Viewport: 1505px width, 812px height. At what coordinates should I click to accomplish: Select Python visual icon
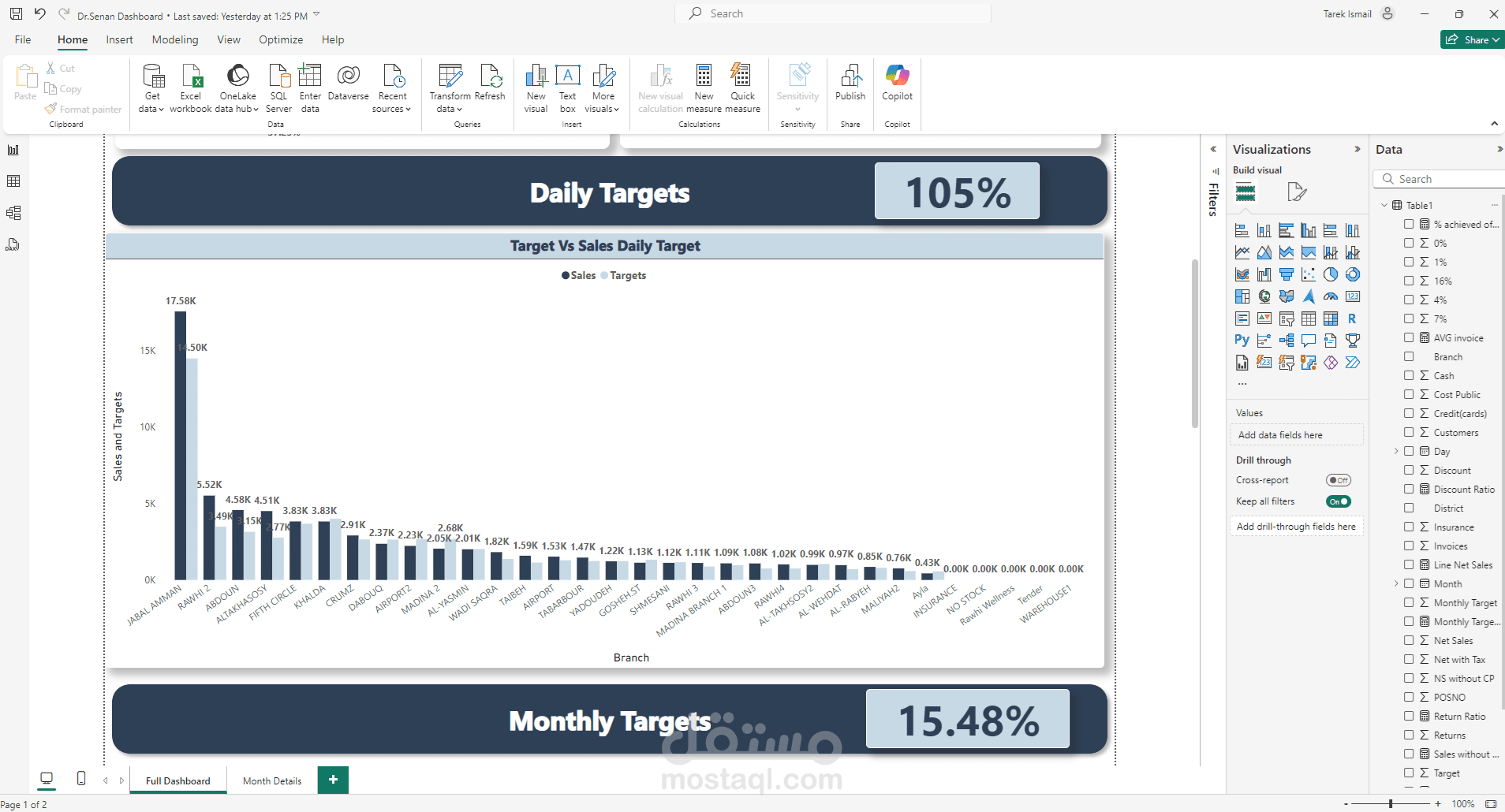point(1242,341)
